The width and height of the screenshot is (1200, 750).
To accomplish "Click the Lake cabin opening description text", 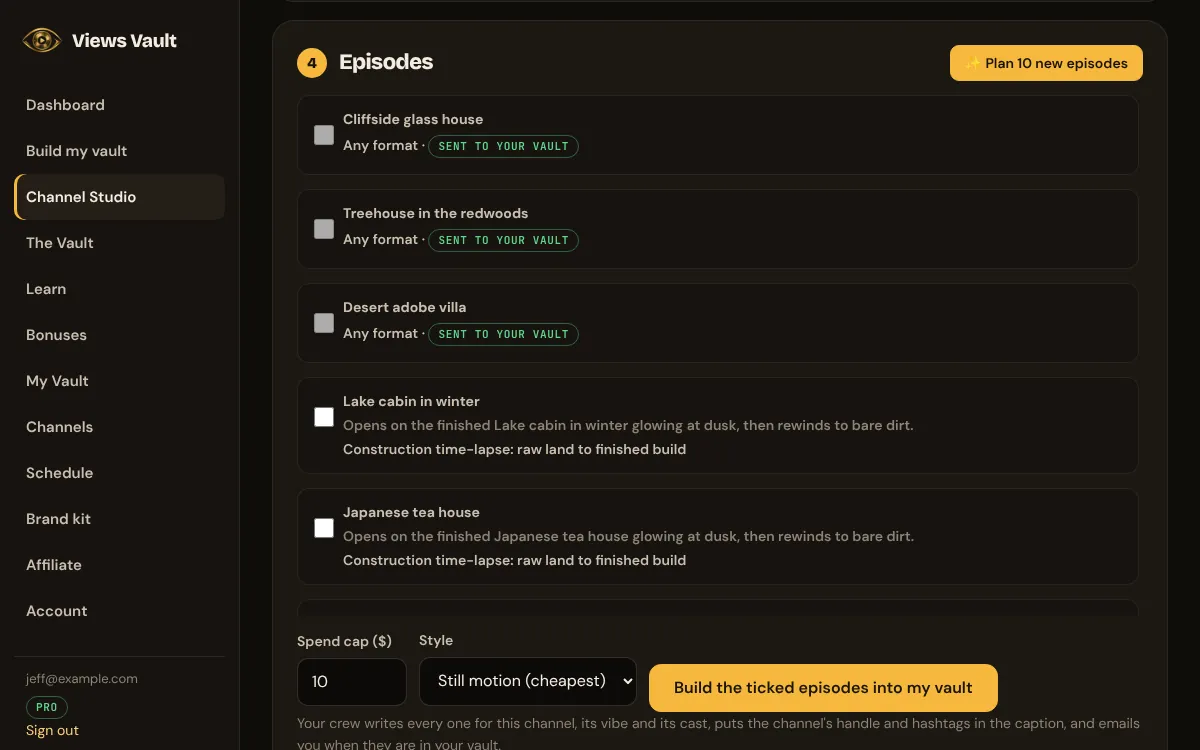I will pyautogui.click(x=628, y=425).
